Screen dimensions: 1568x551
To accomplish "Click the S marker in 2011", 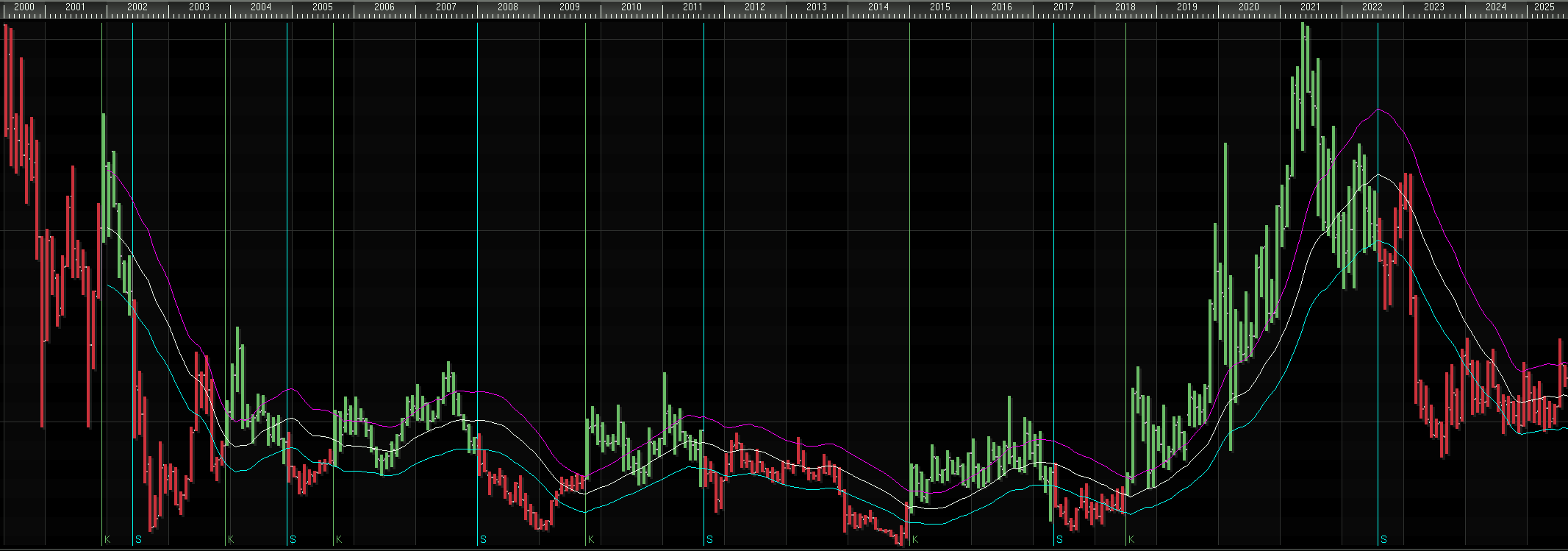I will (709, 540).
